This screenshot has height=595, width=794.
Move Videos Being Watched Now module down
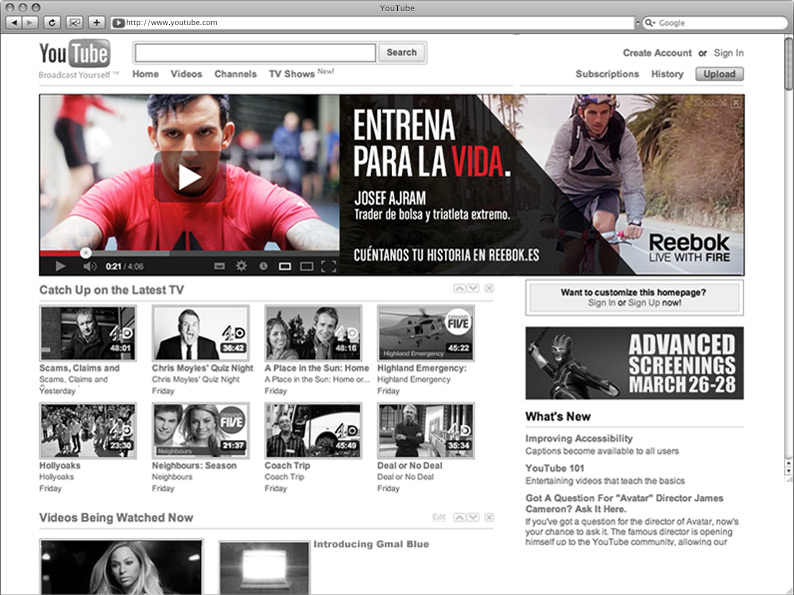473,517
